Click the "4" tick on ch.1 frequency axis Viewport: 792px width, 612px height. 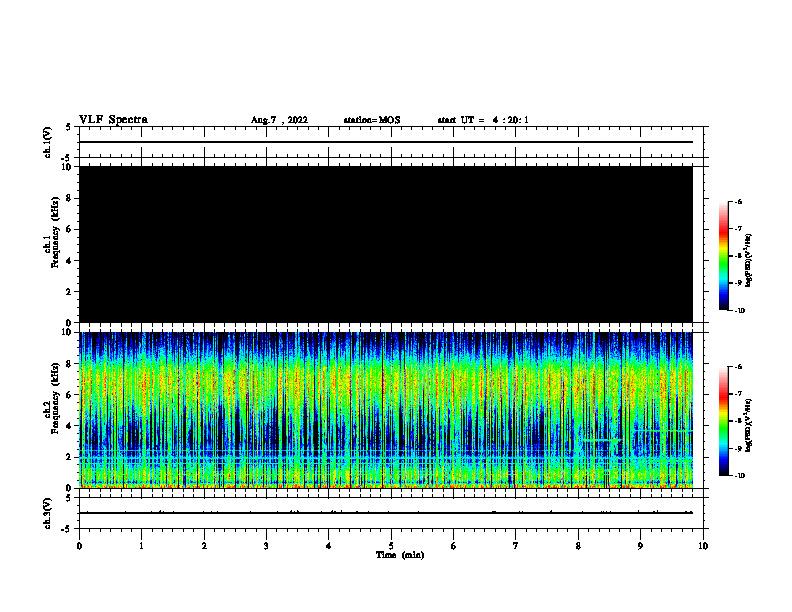coord(69,261)
